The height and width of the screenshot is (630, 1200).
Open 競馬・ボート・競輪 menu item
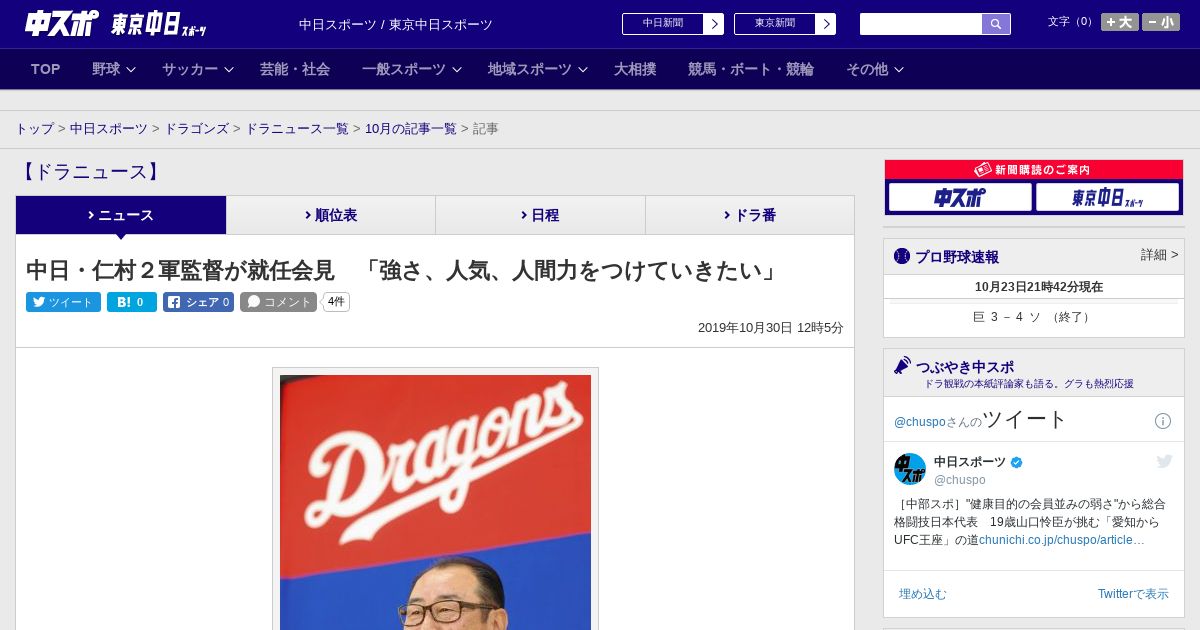pyautogui.click(x=751, y=69)
